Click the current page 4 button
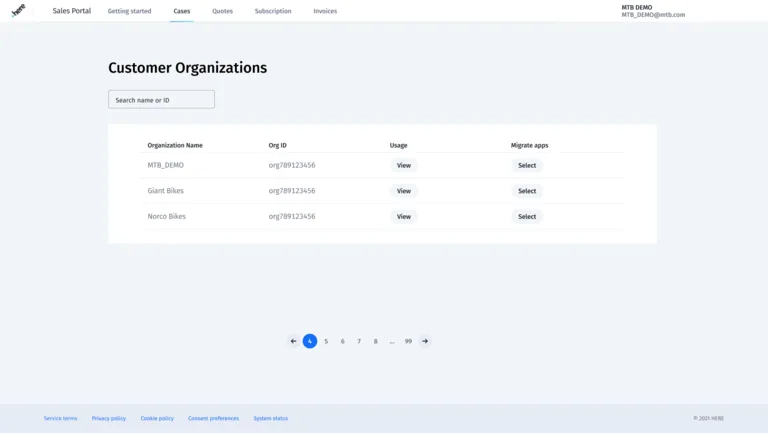 pos(310,341)
